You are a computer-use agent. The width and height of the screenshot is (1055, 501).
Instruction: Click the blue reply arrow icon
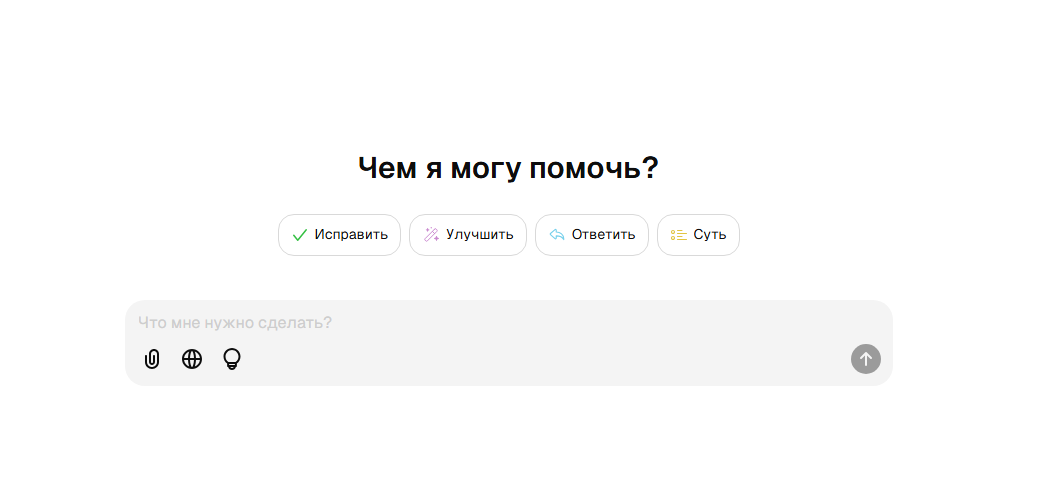pyautogui.click(x=557, y=235)
